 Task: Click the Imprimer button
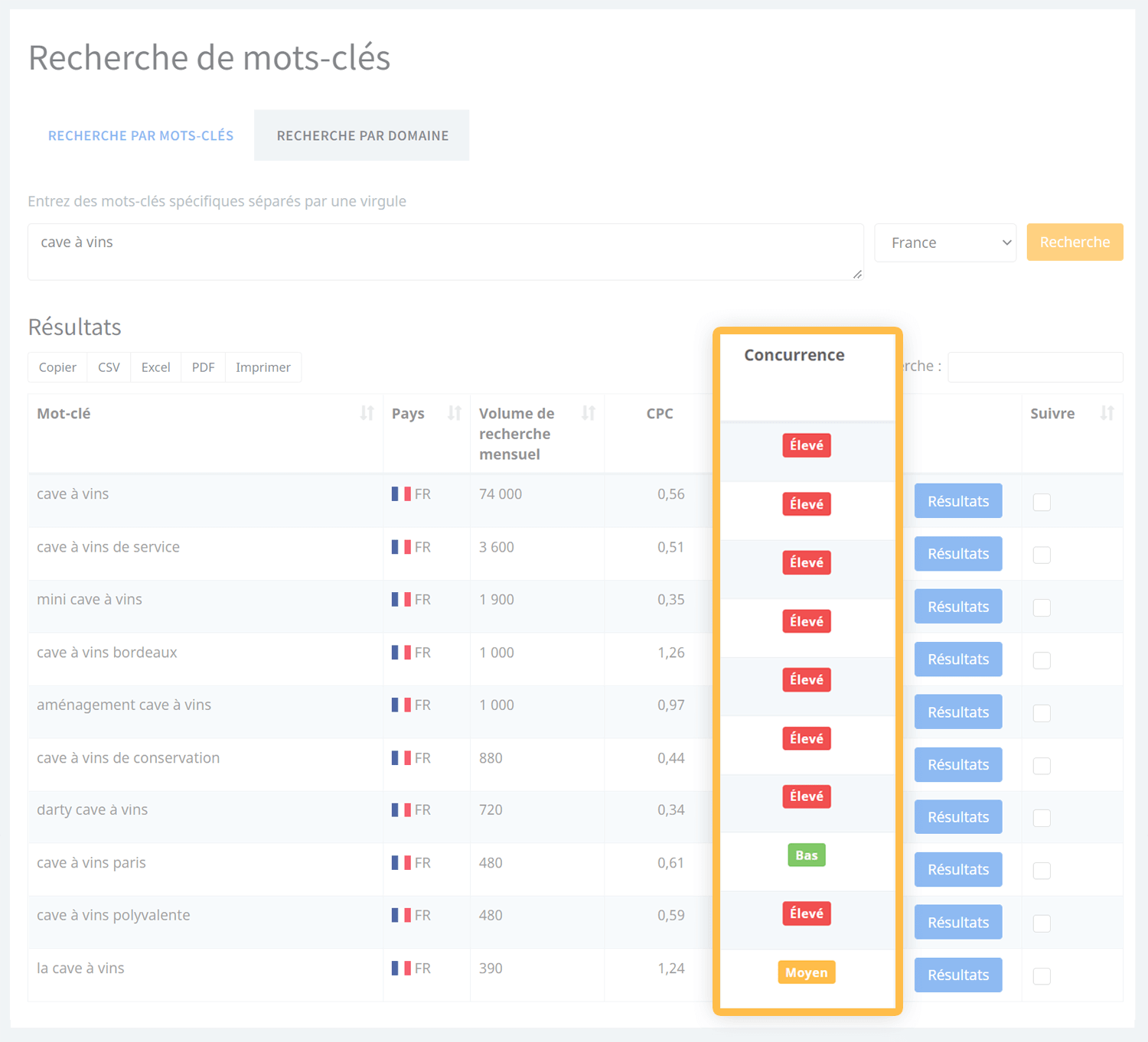263,367
